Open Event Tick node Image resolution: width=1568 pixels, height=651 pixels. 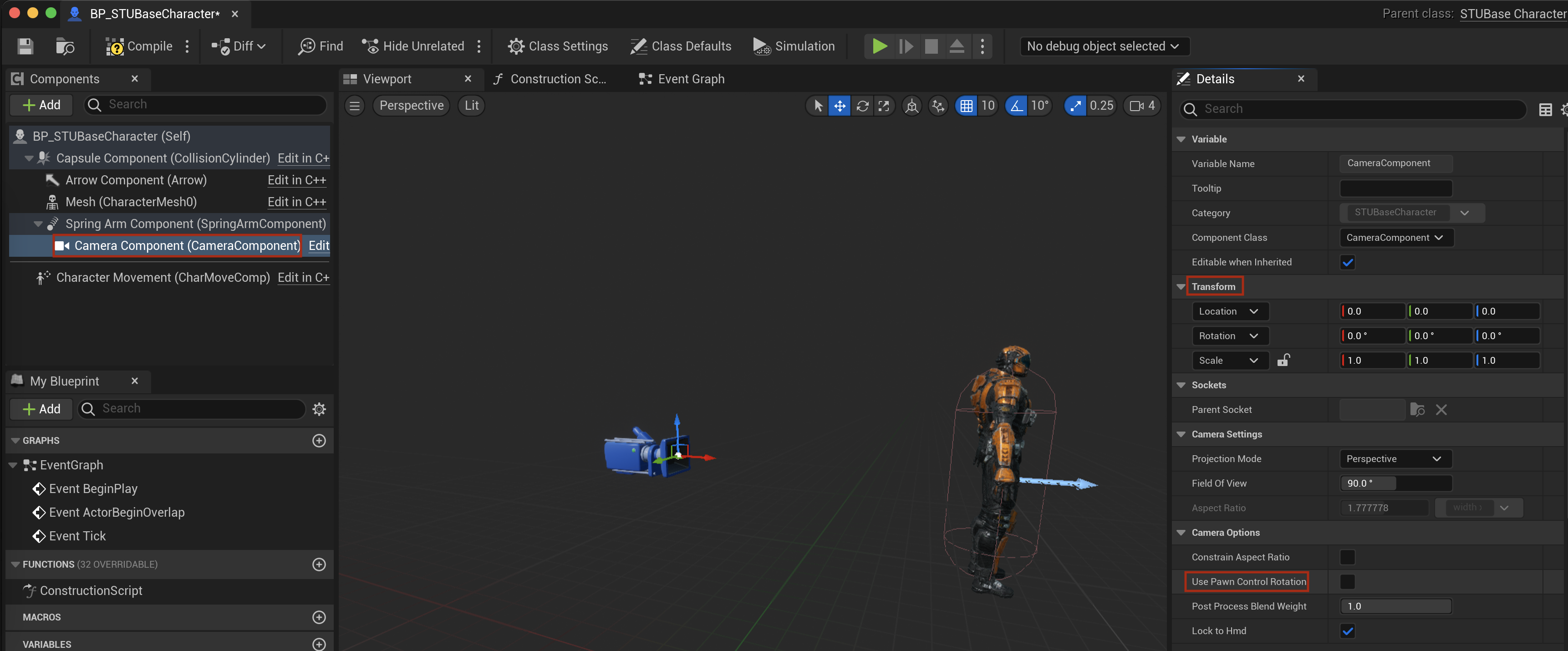point(77,536)
